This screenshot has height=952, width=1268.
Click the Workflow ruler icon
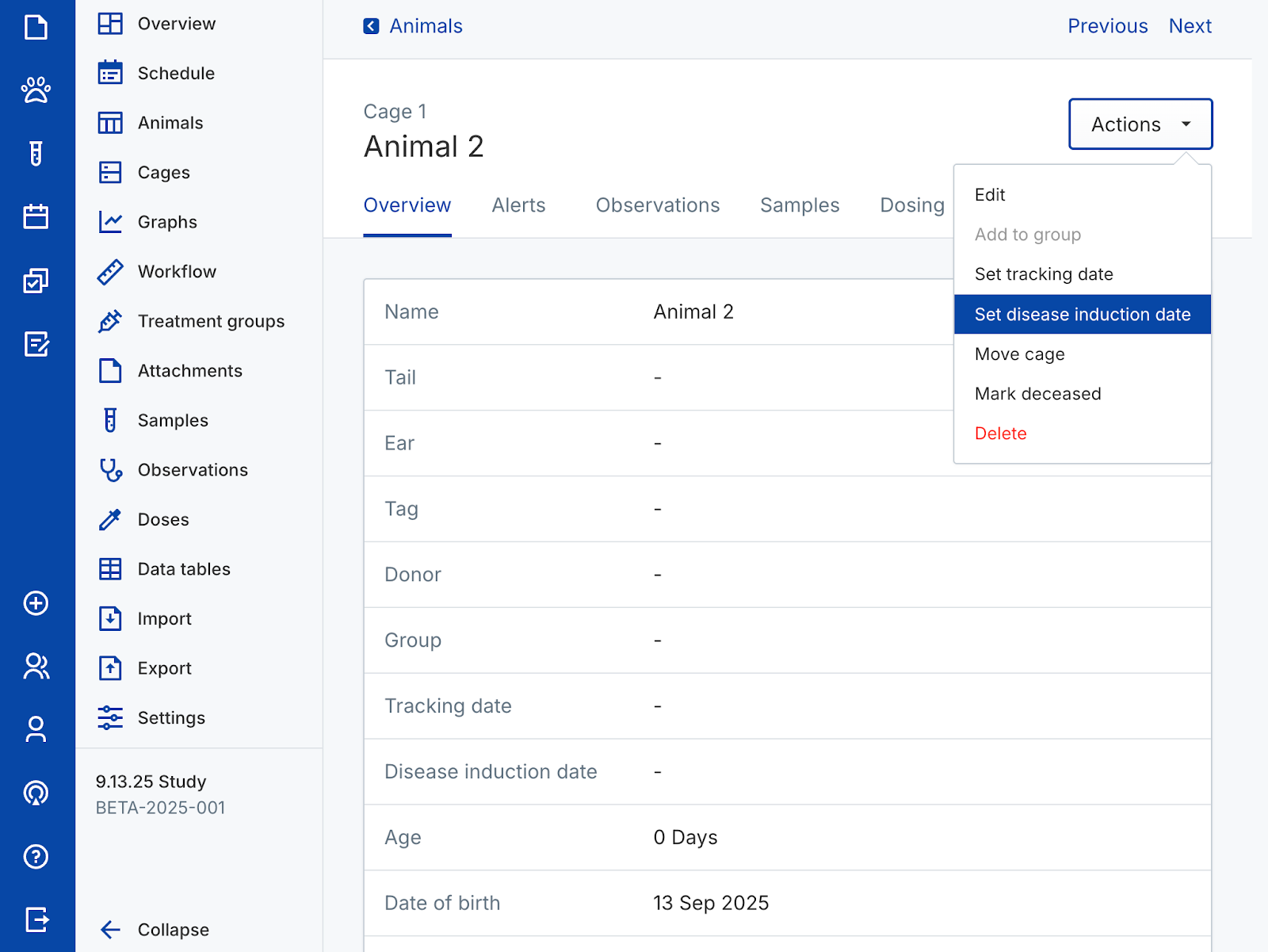coord(110,272)
